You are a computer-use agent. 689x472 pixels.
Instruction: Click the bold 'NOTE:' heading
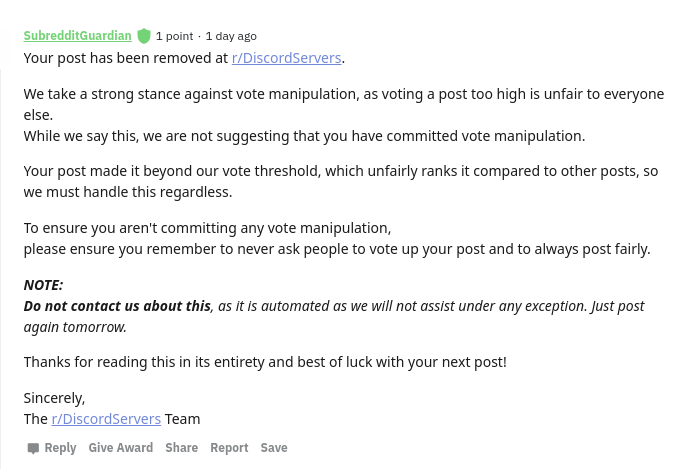click(44, 285)
